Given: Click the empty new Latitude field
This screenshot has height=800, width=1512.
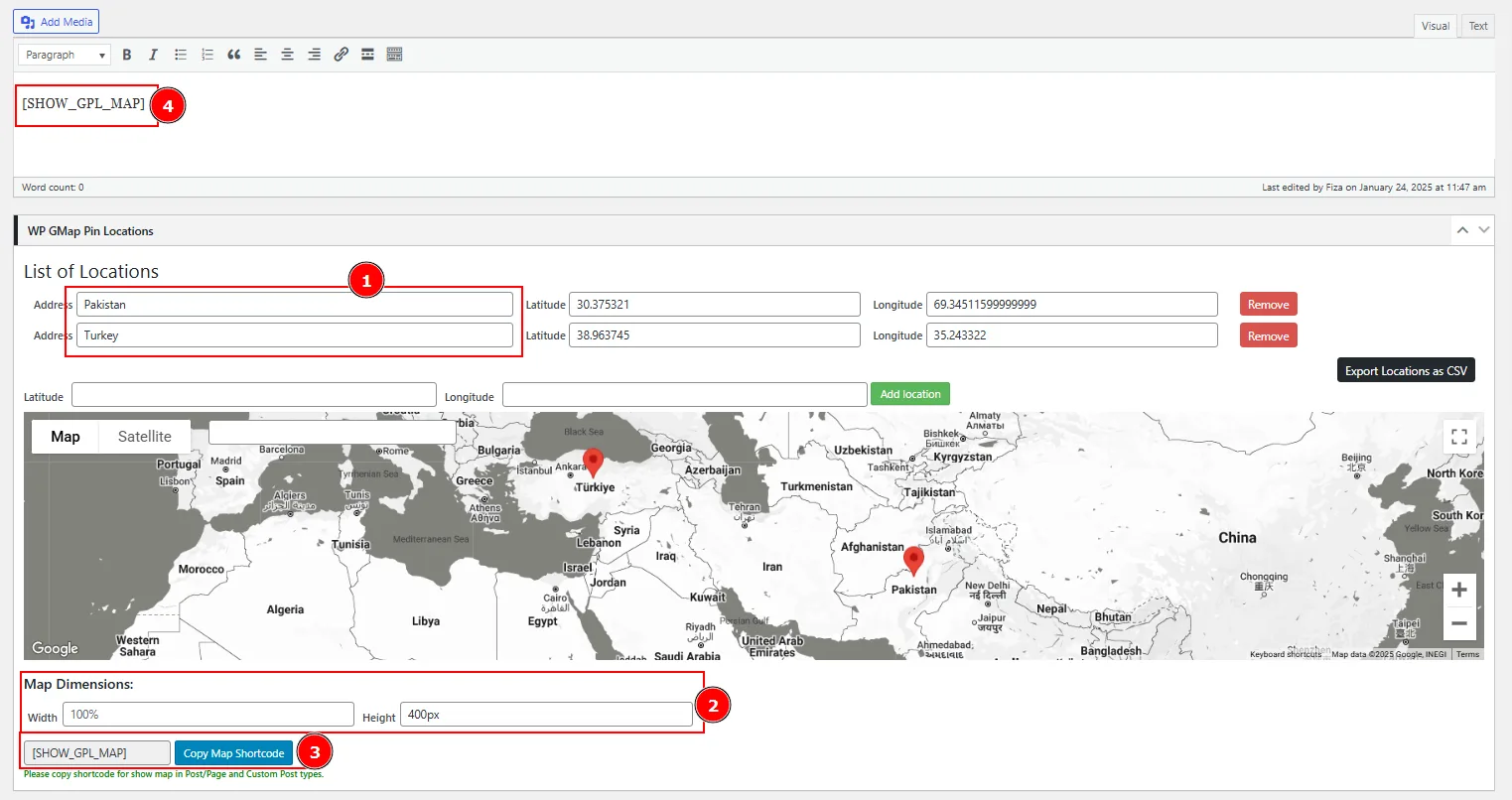Looking at the screenshot, I should click(x=254, y=395).
